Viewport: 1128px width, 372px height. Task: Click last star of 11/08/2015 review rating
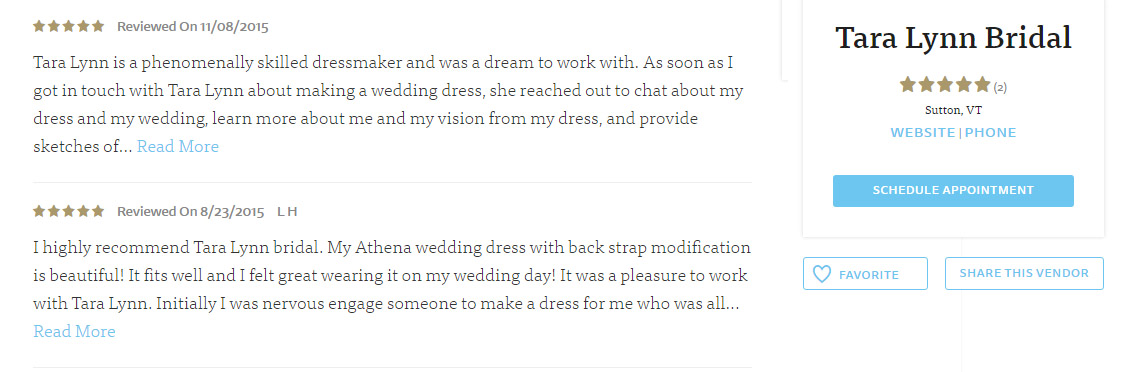click(x=98, y=27)
